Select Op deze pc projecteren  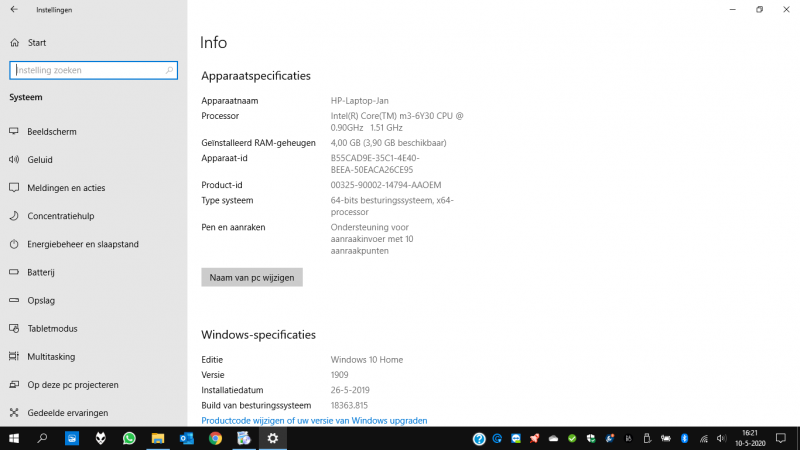point(73,384)
